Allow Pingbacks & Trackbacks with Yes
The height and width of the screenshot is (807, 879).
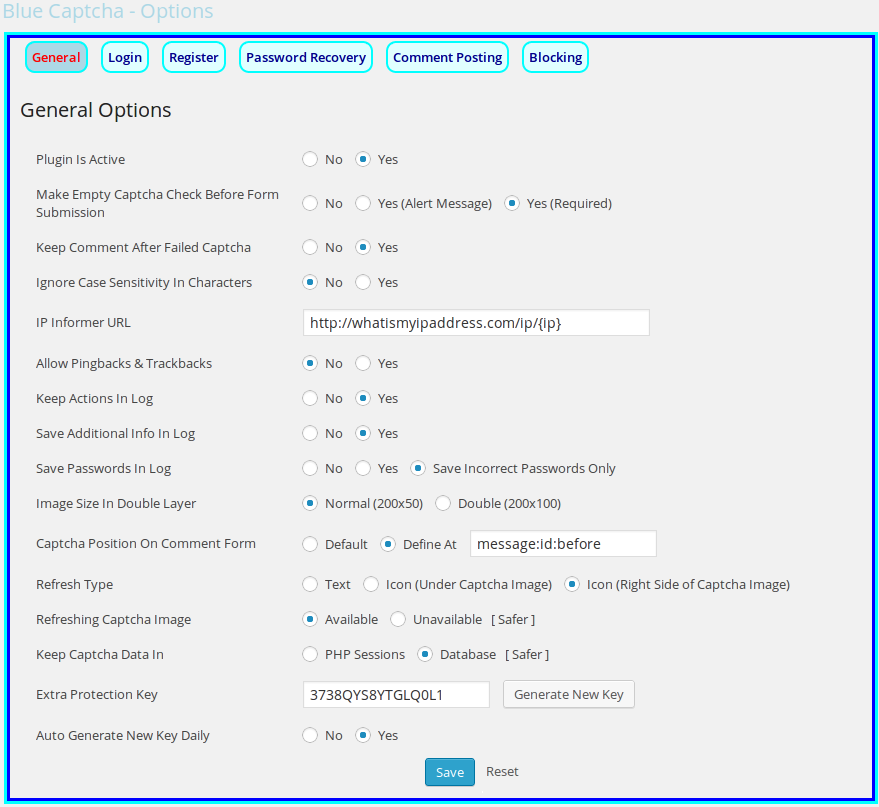363,363
